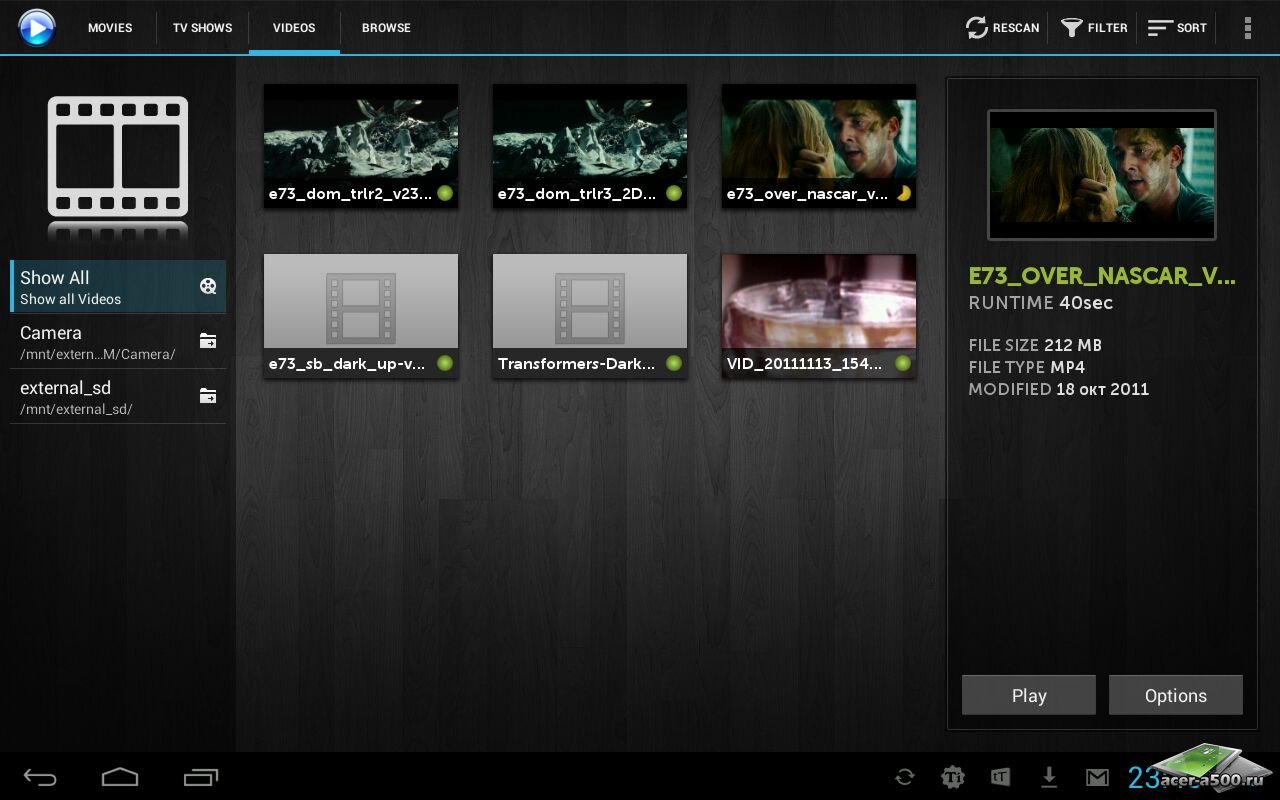Viewport: 1280px width, 800px height.
Task: Open the Filter menu
Action: pyautogui.click(x=1094, y=28)
